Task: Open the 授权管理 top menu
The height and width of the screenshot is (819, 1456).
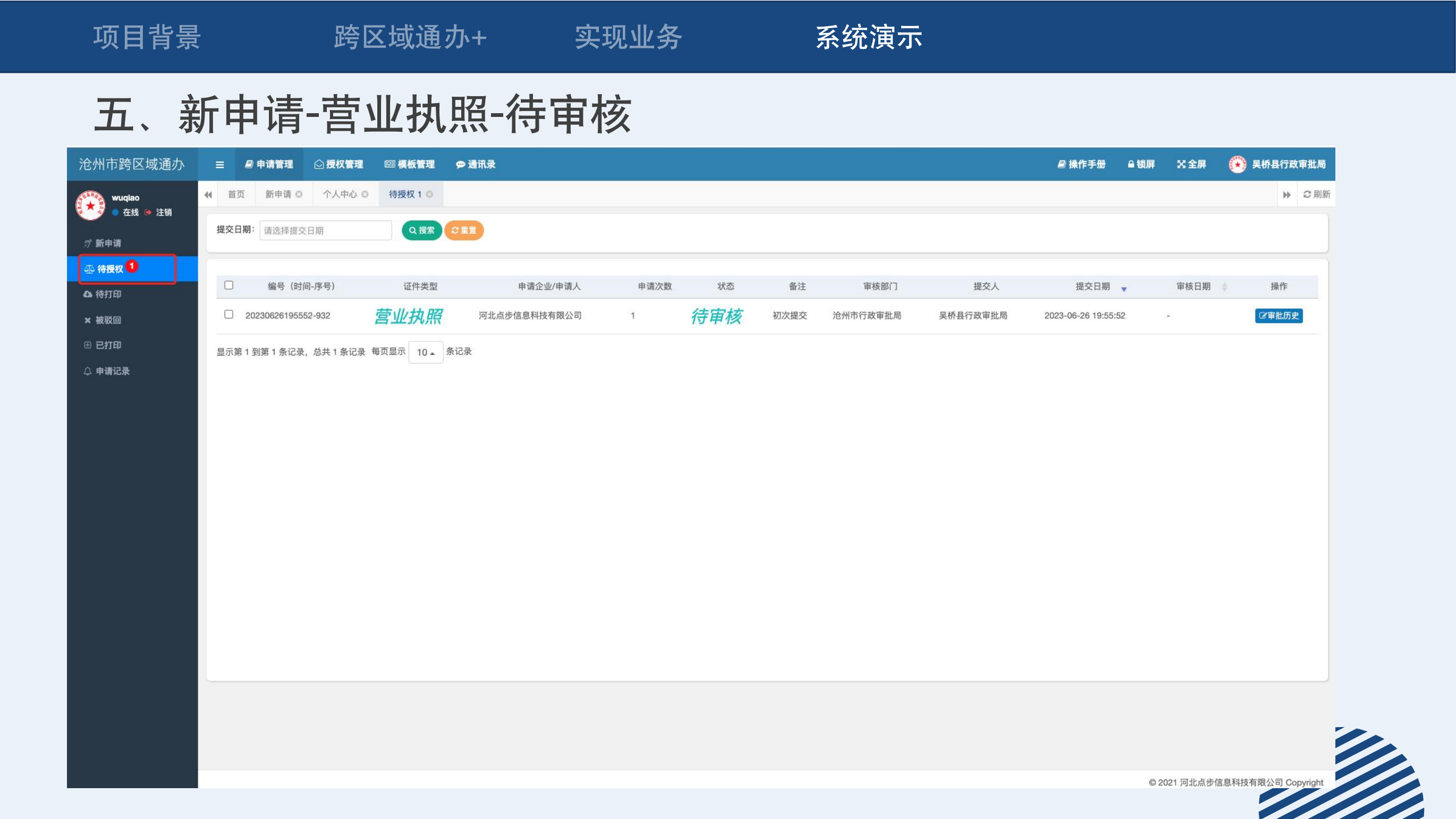Action: pyautogui.click(x=338, y=164)
